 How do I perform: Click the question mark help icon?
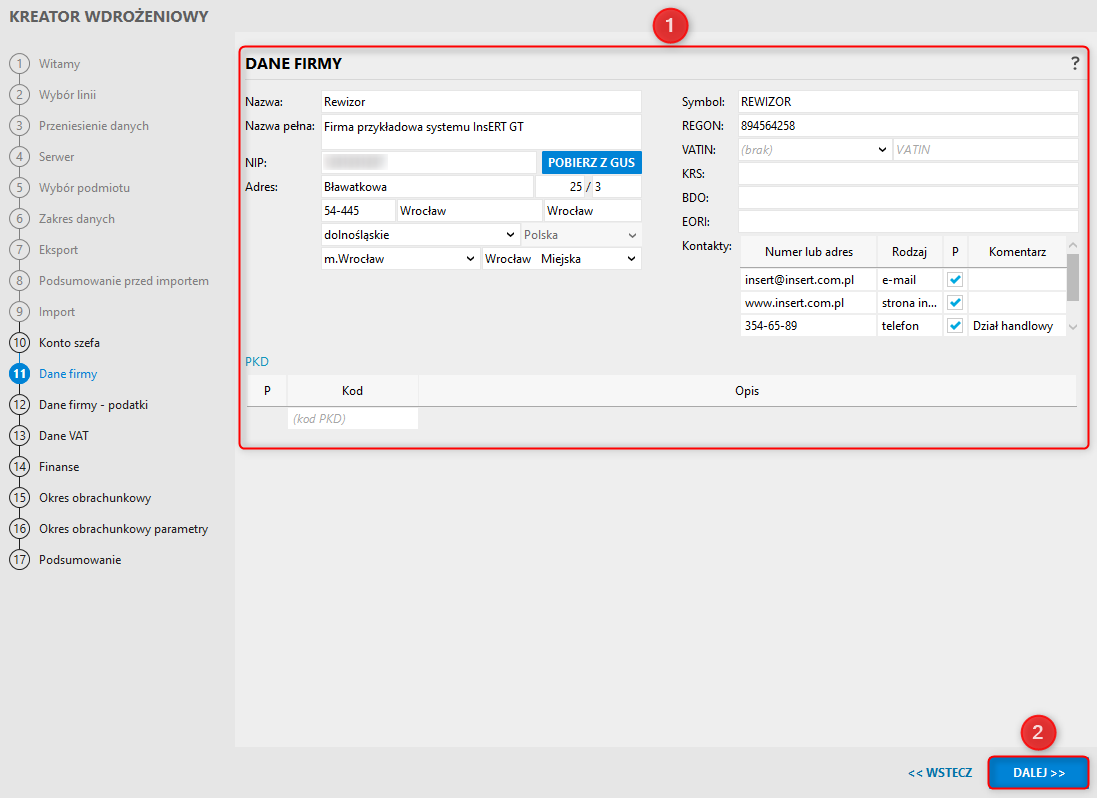click(1075, 63)
